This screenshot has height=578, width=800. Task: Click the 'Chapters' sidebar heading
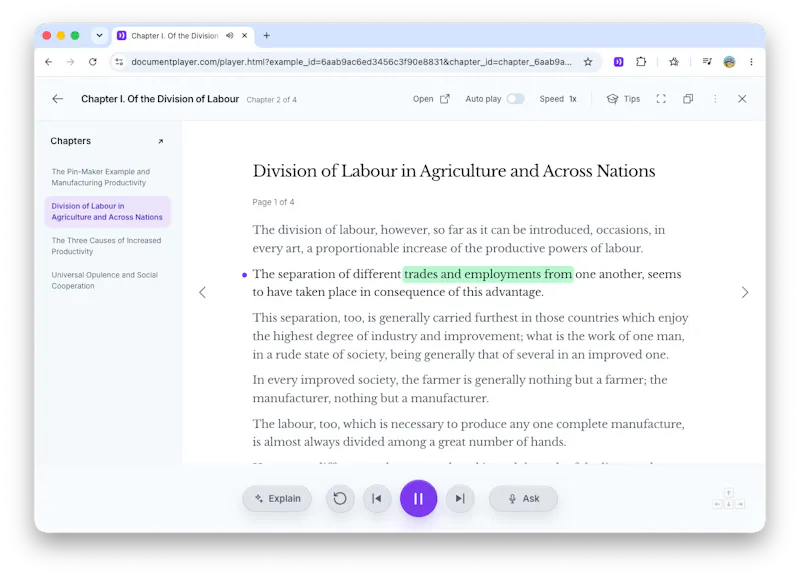(x=70, y=141)
